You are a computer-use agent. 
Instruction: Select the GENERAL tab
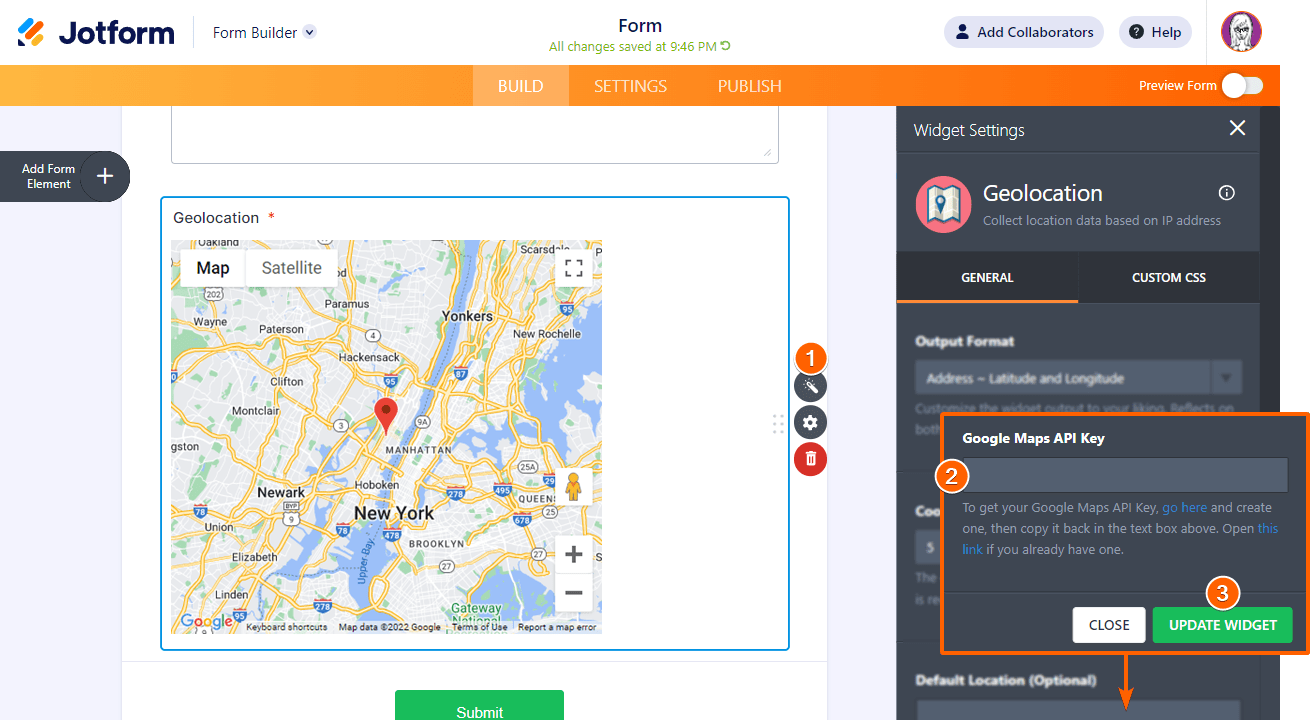coord(988,278)
